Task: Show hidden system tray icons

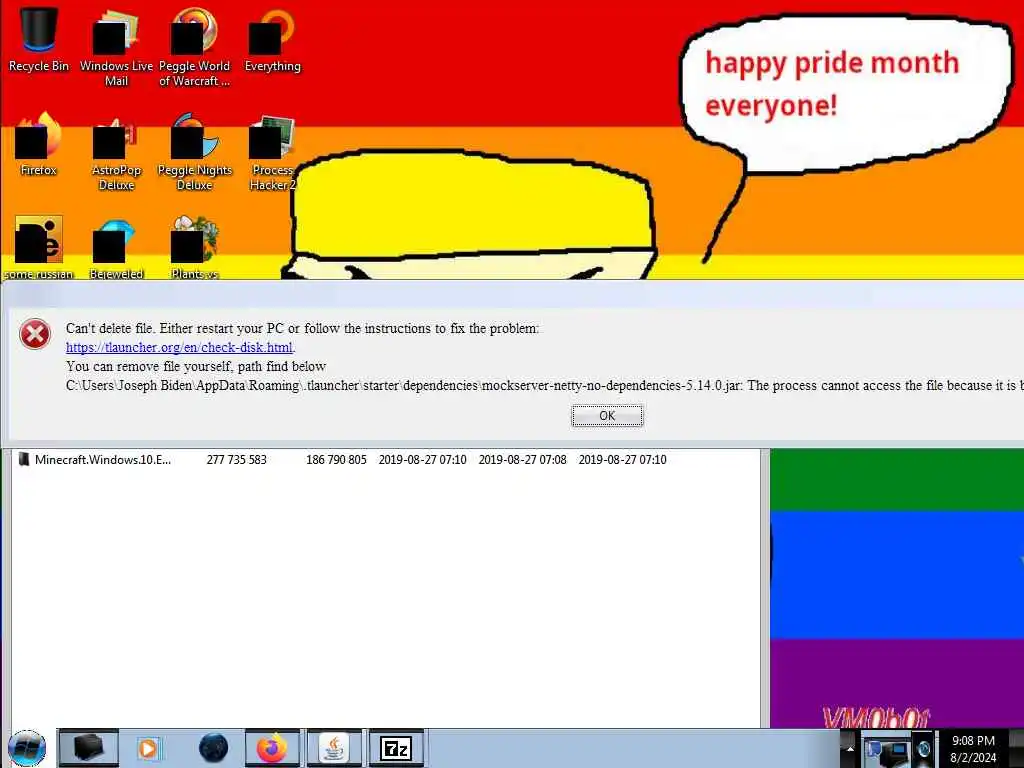Action: (x=850, y=748)
